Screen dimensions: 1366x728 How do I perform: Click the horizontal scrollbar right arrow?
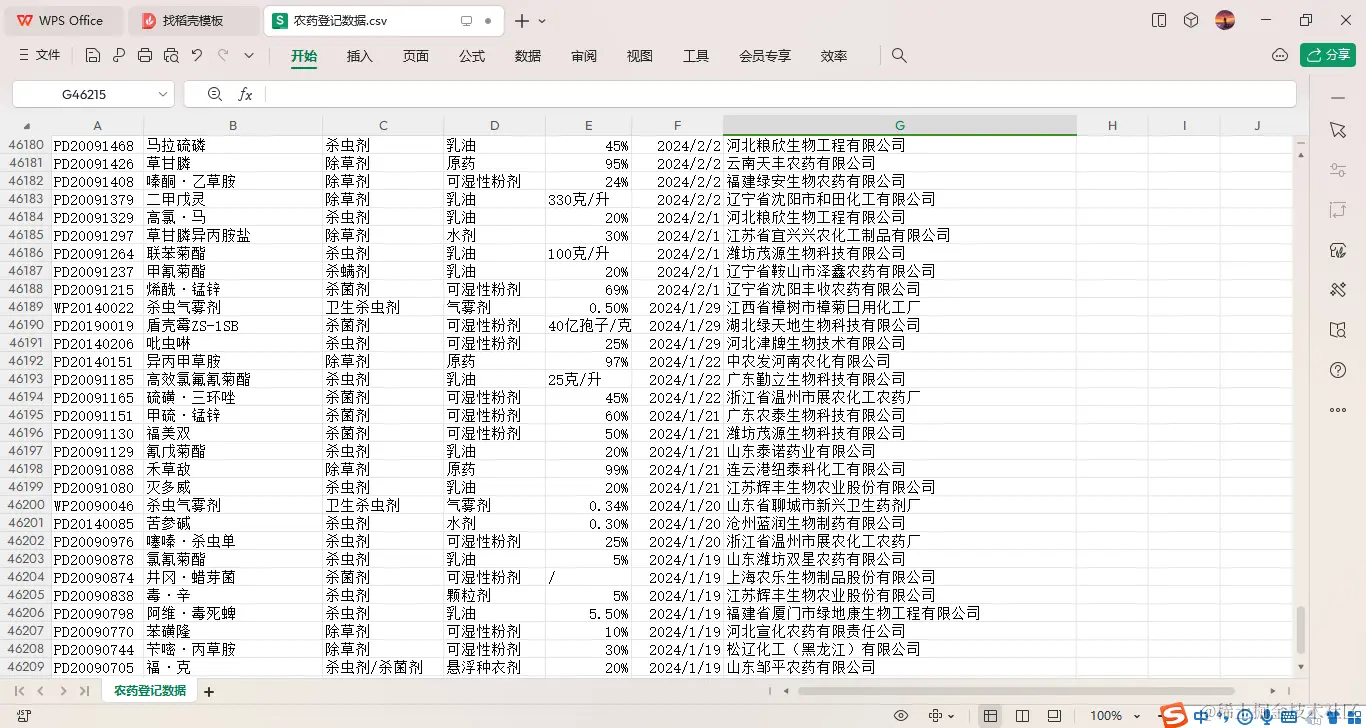[x=1273, y=691]
